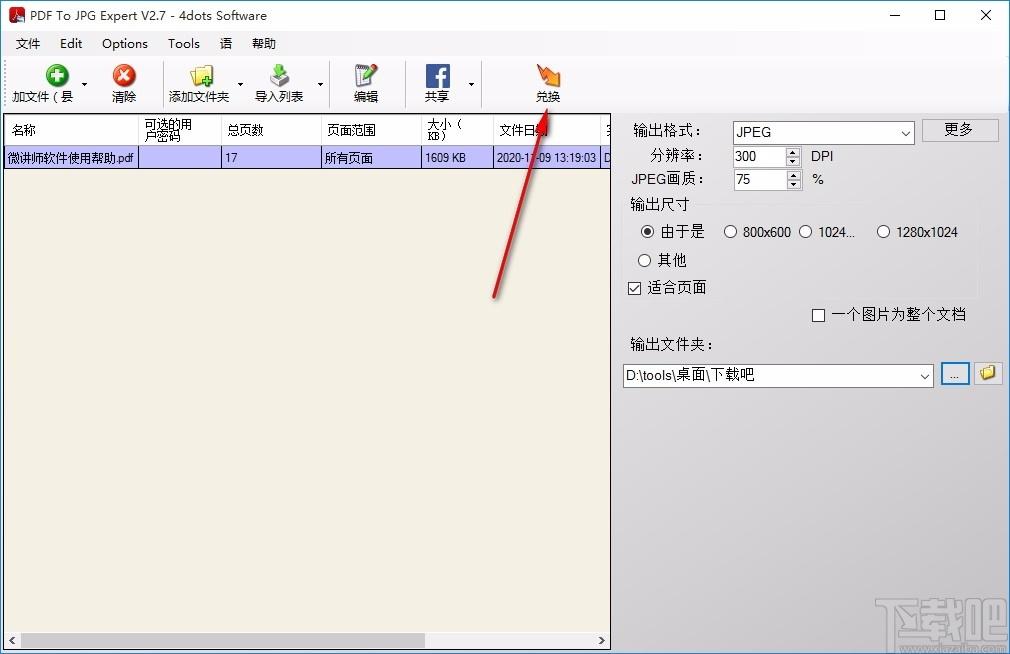Viewport: 1010px width, 654px height.
Task: Expand the 导入列表 dropdown arrow
Action: (x=320, y=84)
